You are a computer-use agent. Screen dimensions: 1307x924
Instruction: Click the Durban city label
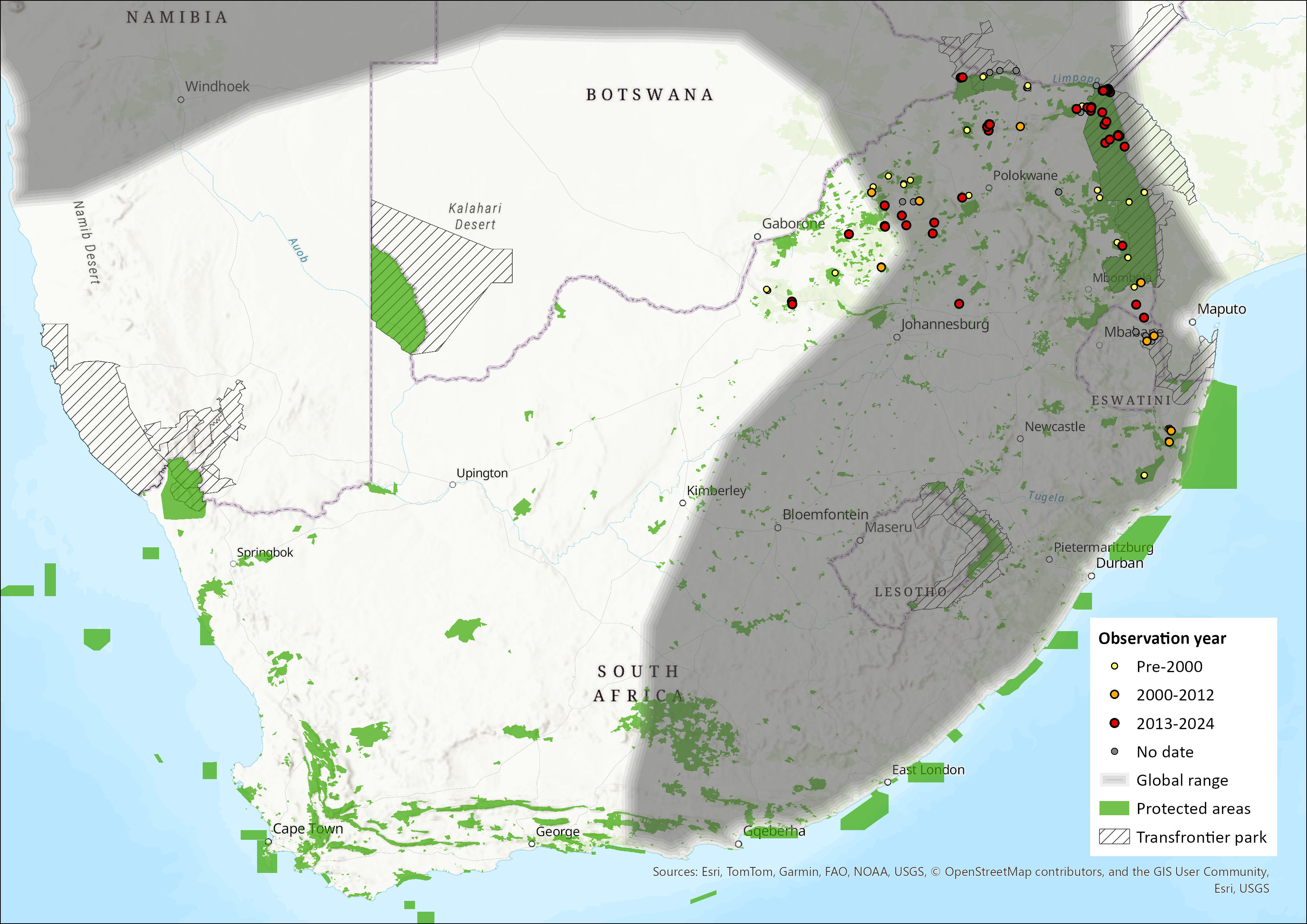click(1119, 563)
